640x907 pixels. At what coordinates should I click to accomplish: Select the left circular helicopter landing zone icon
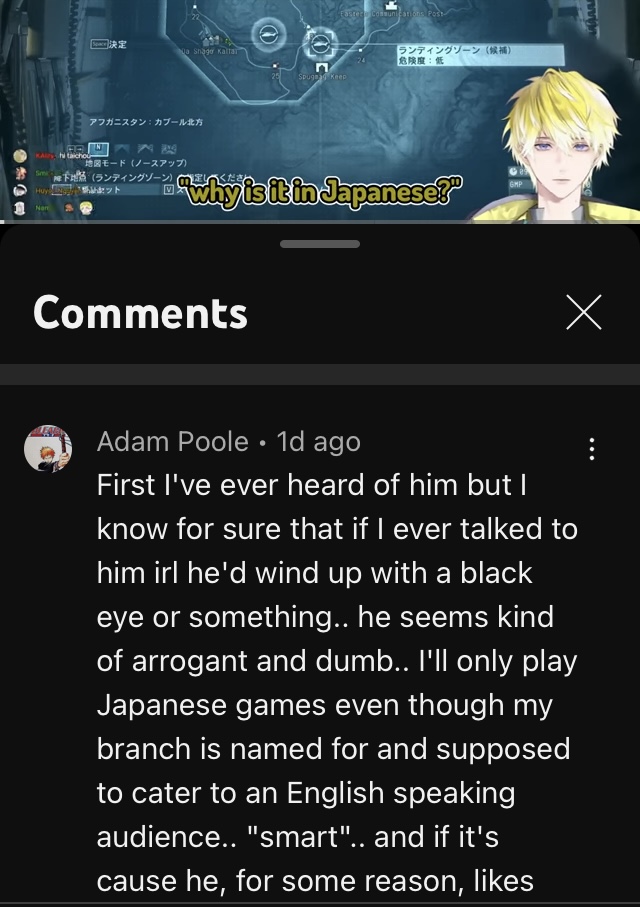point(268,36)
